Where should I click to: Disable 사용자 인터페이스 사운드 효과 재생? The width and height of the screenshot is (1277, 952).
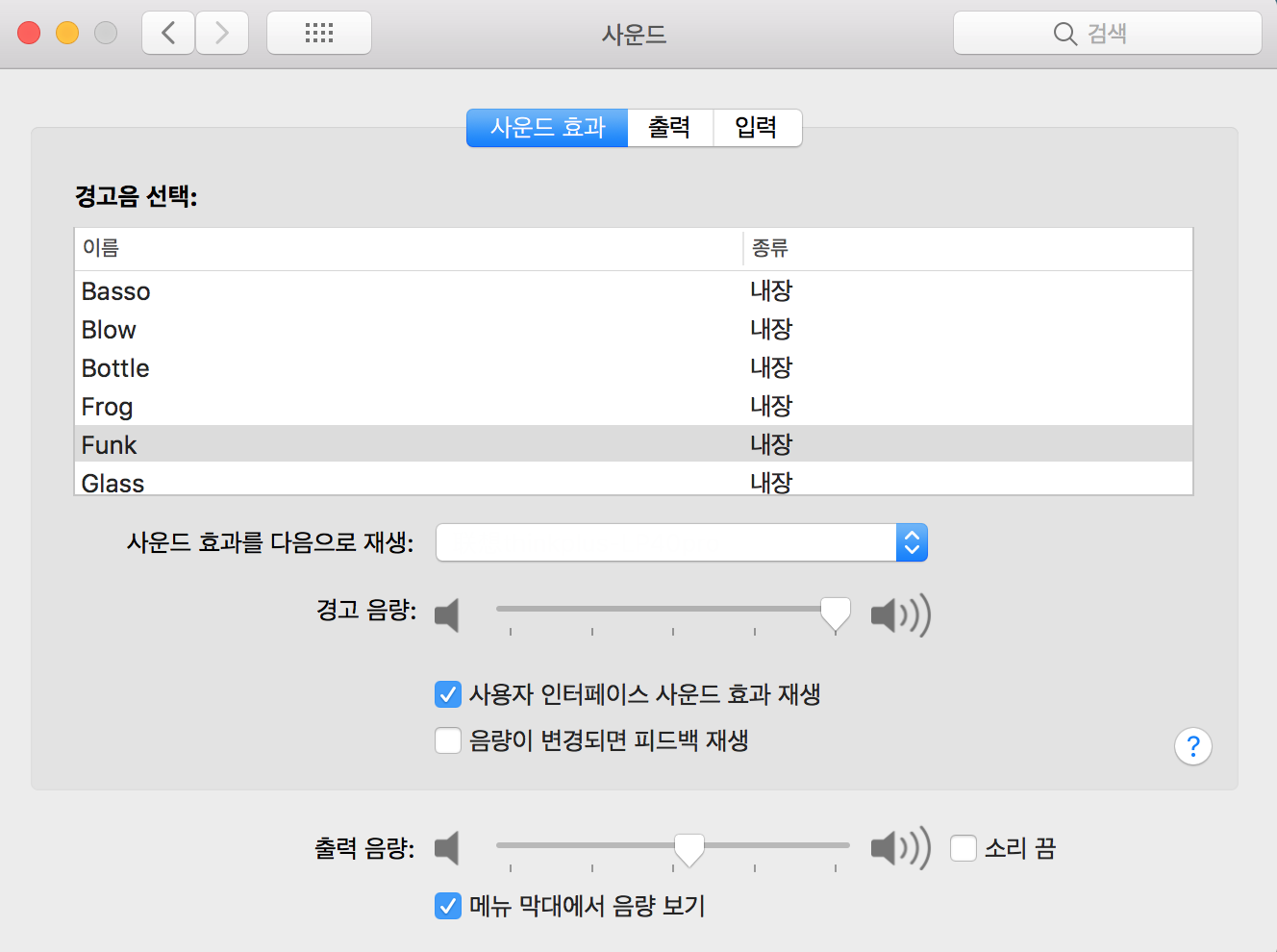pos(448,694)
